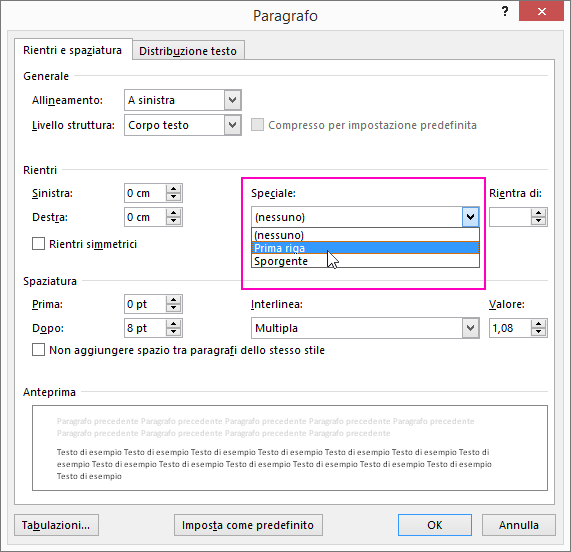Decrease Rientra di with down arrow
The image size is (571, 552).
click(539, 221)
